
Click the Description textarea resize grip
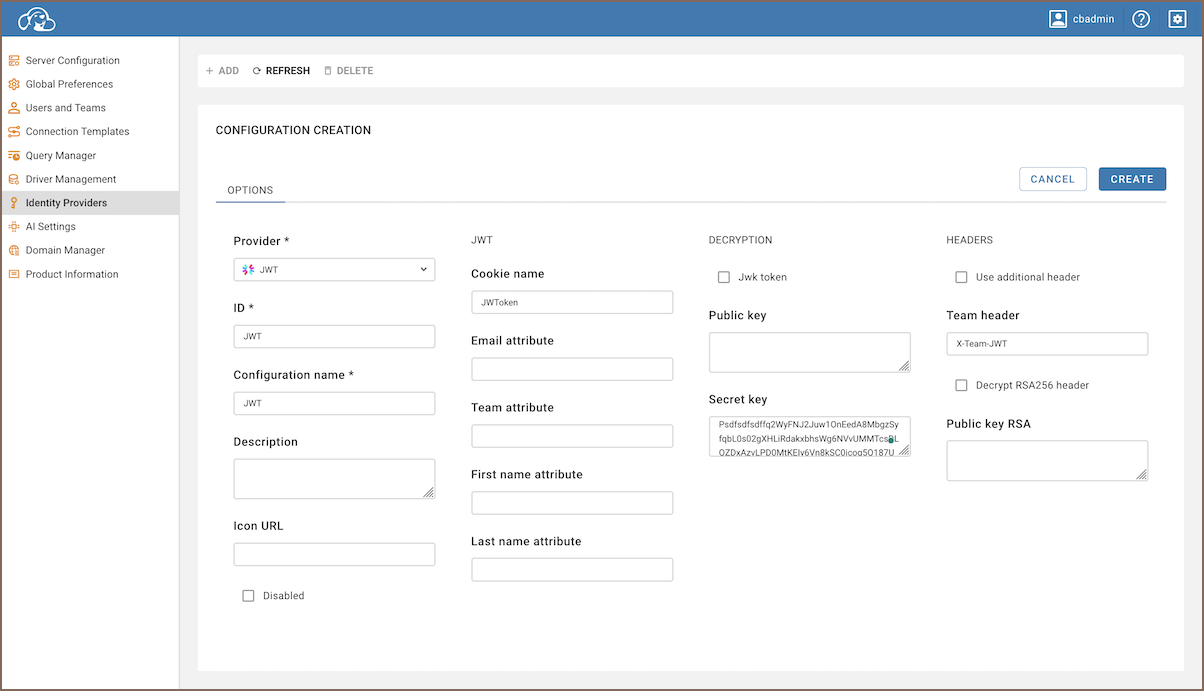pyautogui.click(x=428, y=492)
